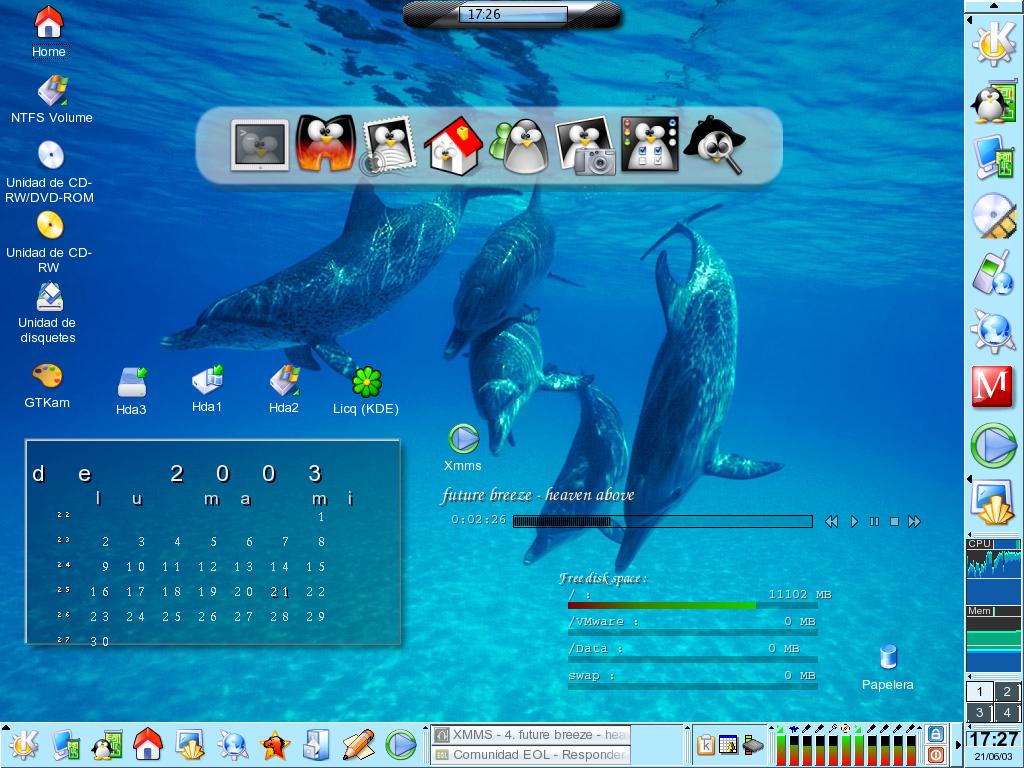Screen dimensions: 1024x768
Task: Click the song progress bar to seek
Action: (x=662, y=521)
